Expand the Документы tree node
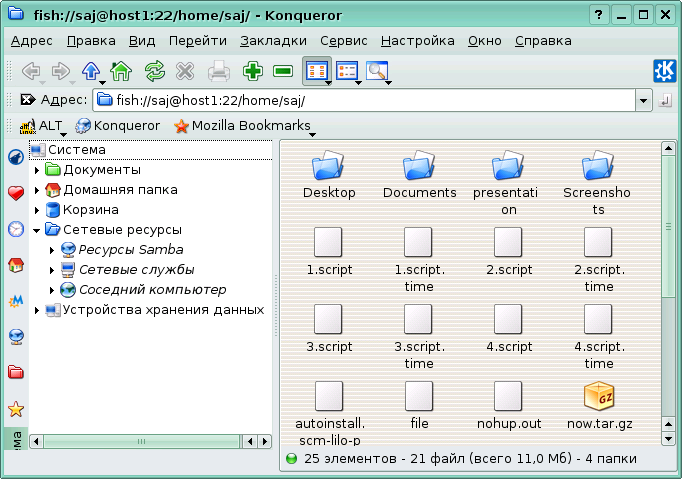This screenshot has width=682, height=479. click(37, 170)
